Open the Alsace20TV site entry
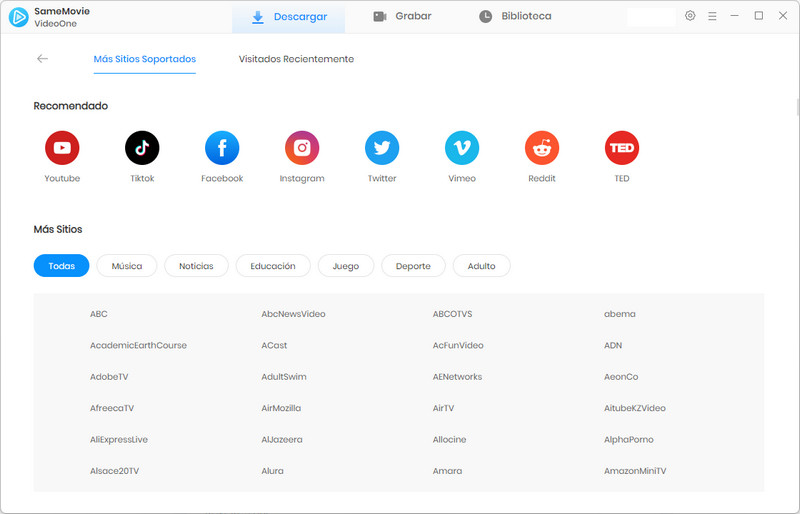Screen dimensions: 800x514 coord(114,471)
